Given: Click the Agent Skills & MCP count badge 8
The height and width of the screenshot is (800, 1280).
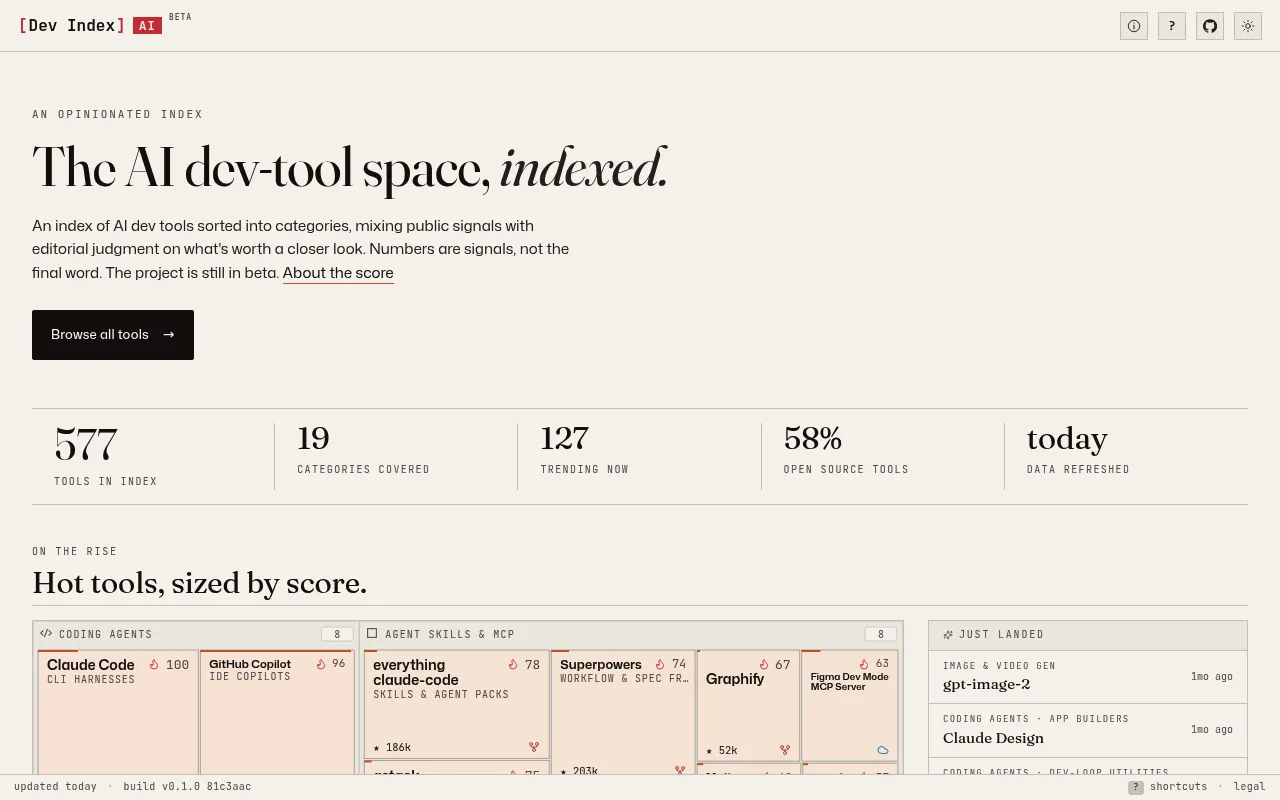Looking at the screenshot, I should [x=881, y=634].
